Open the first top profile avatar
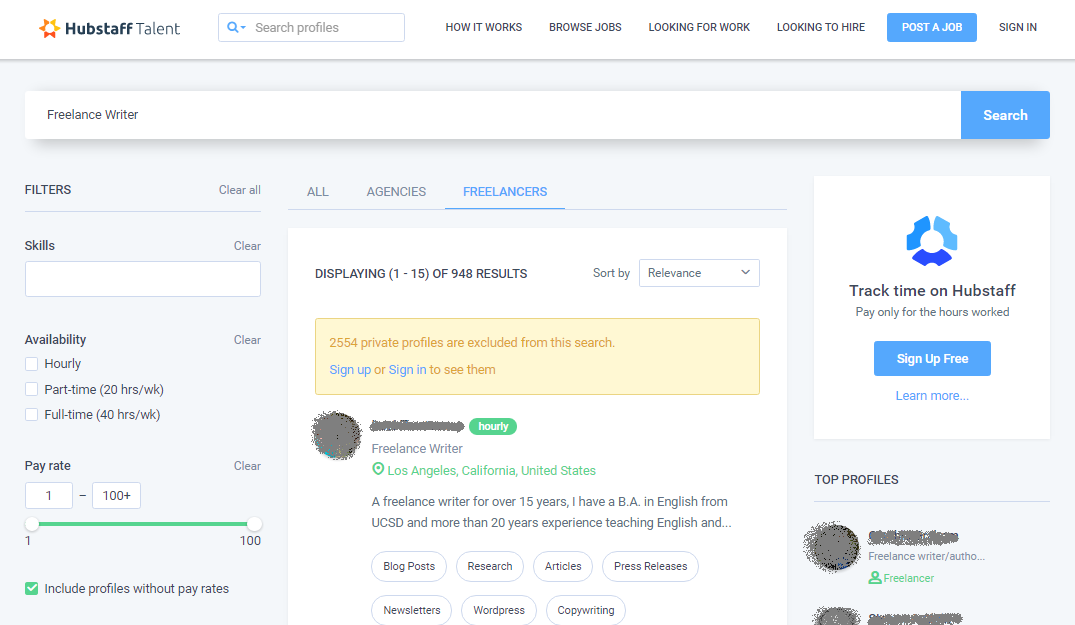 [x=832, y=547]
